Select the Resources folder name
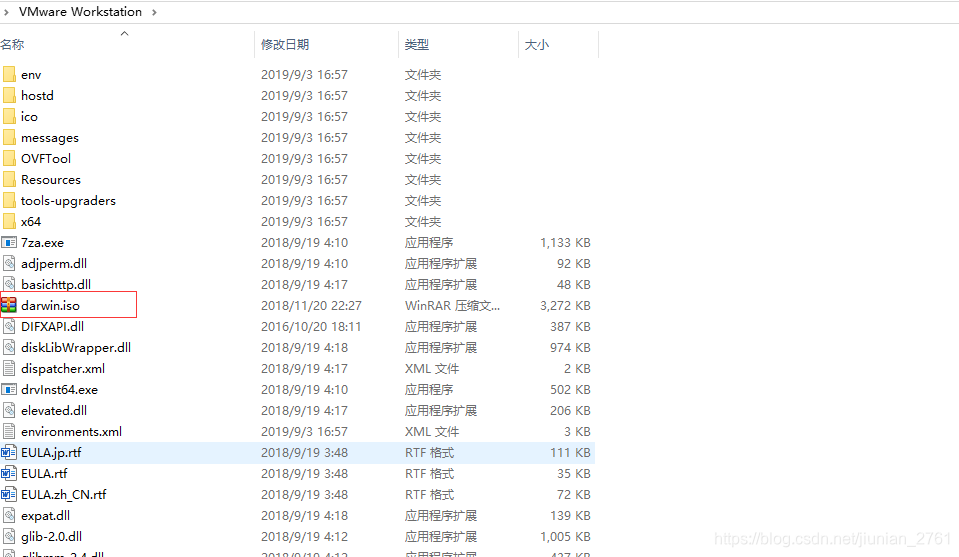The width and height of the screenshot is (959, 557). coord(51,179)
